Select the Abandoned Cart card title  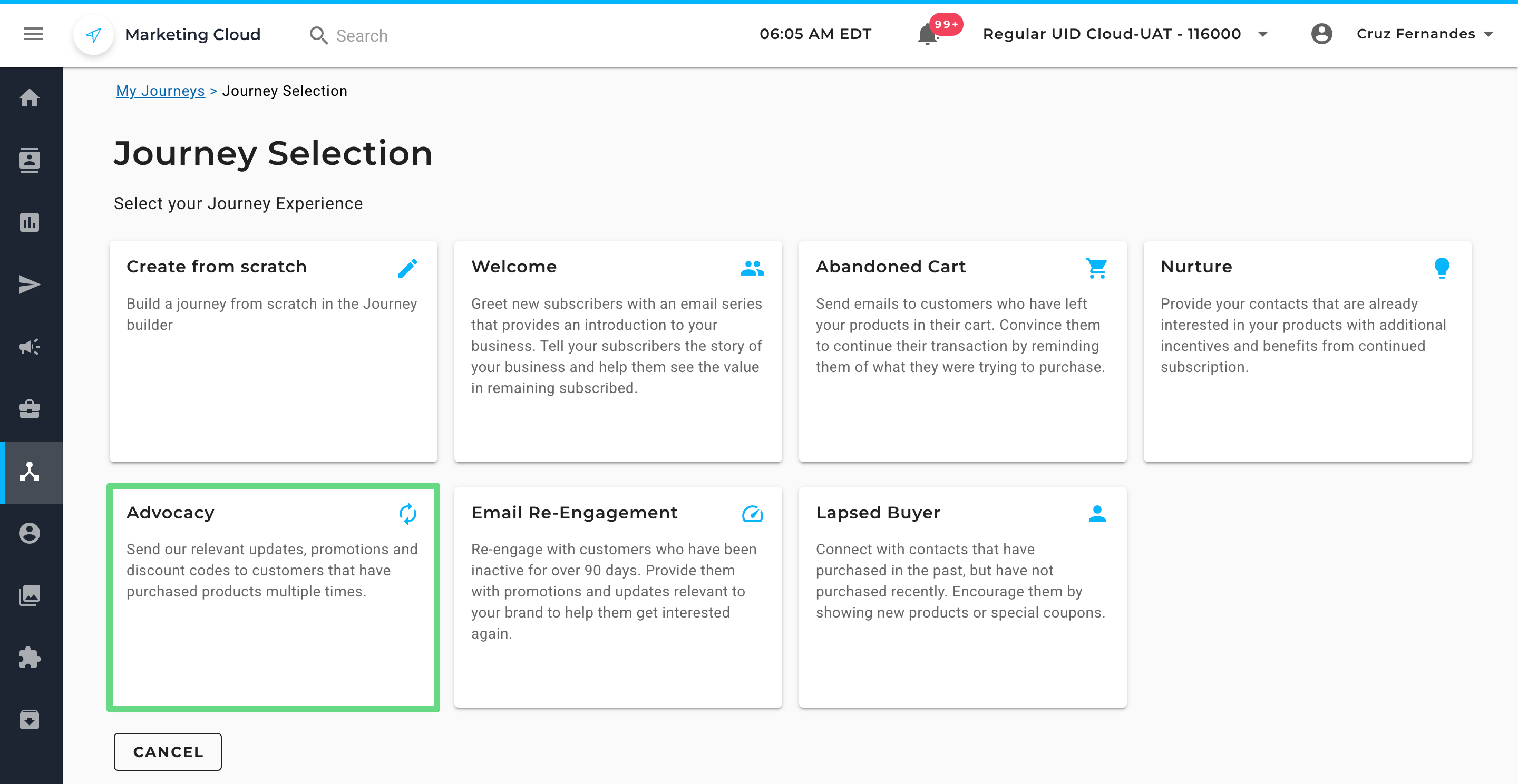click(x=890, y=267)
